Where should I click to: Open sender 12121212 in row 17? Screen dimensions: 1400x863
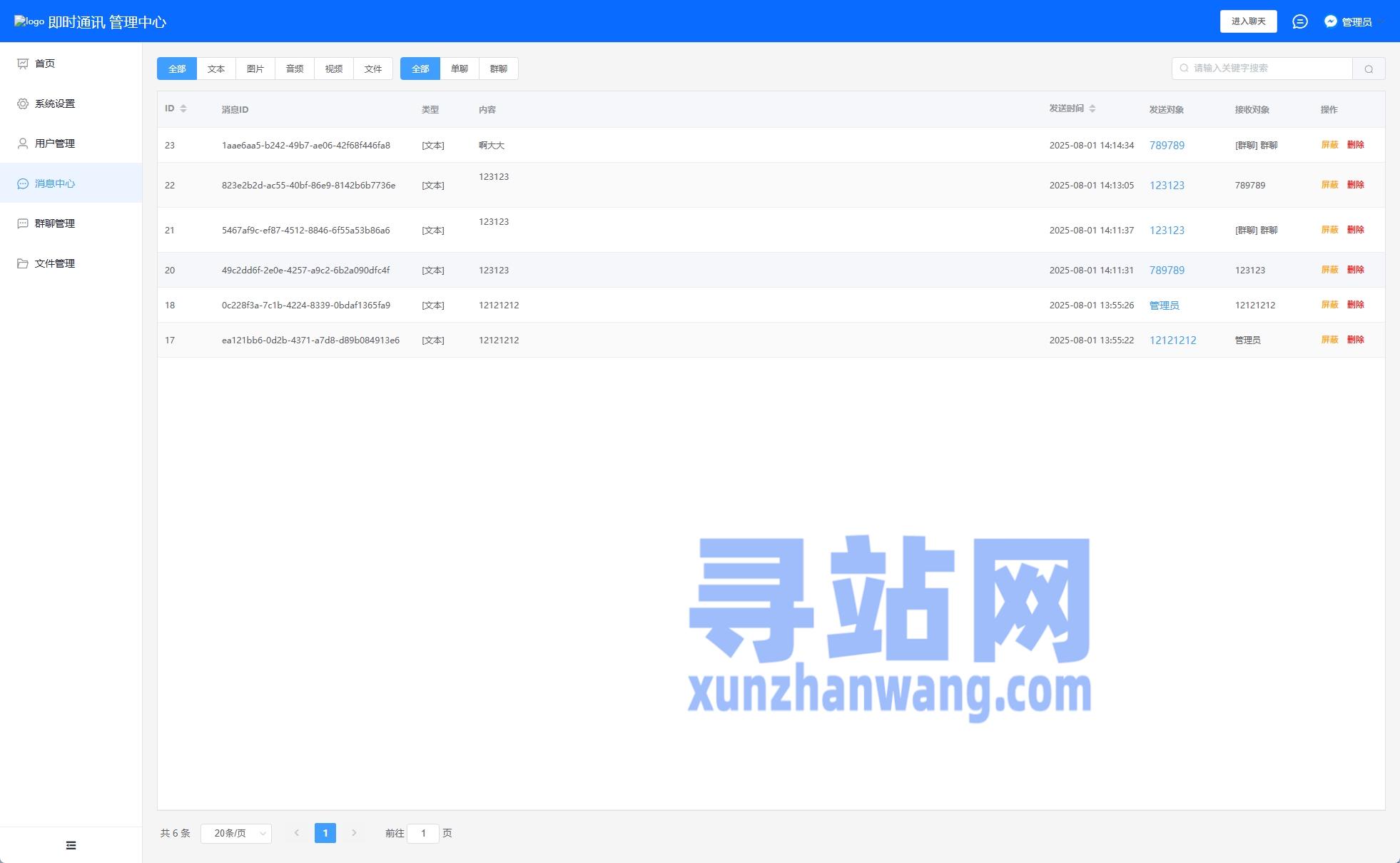pos(1172,340)
